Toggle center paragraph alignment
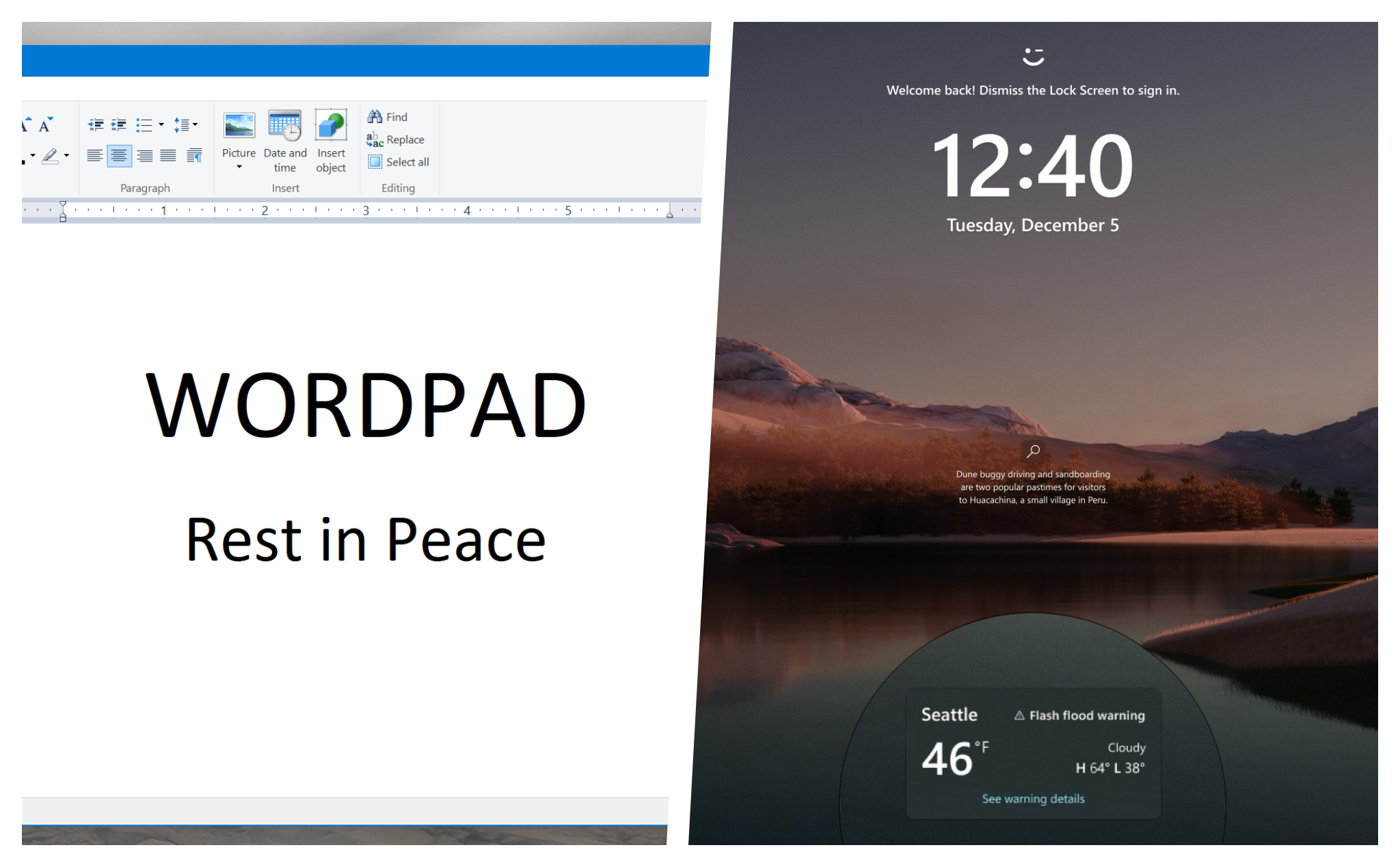Screen dimensions: 1400x867 pos(119,157)
